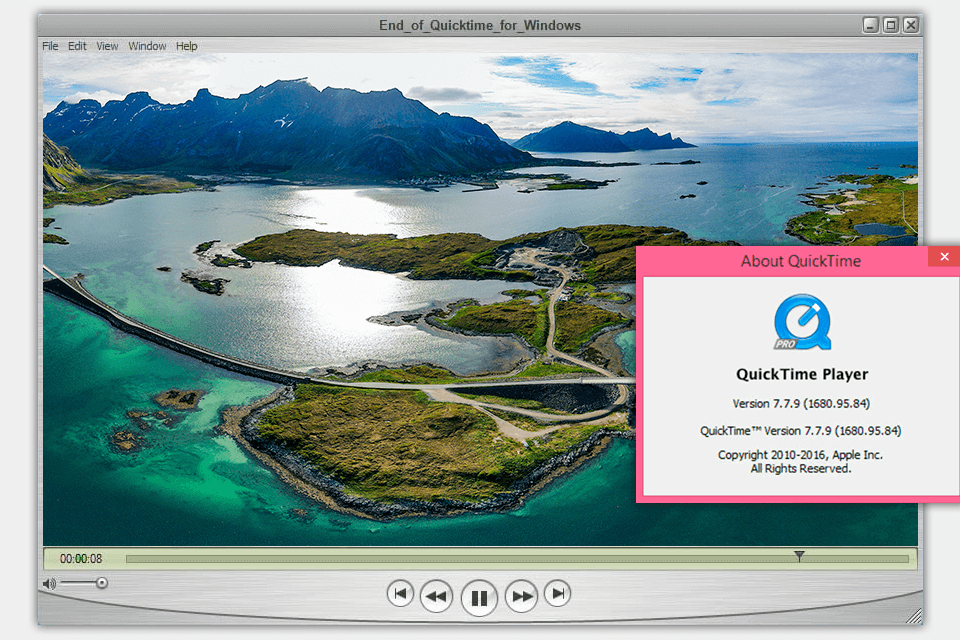Click the 'Copyright 2010-2016, Apple Inc.' text

click(x=800, y=455)
